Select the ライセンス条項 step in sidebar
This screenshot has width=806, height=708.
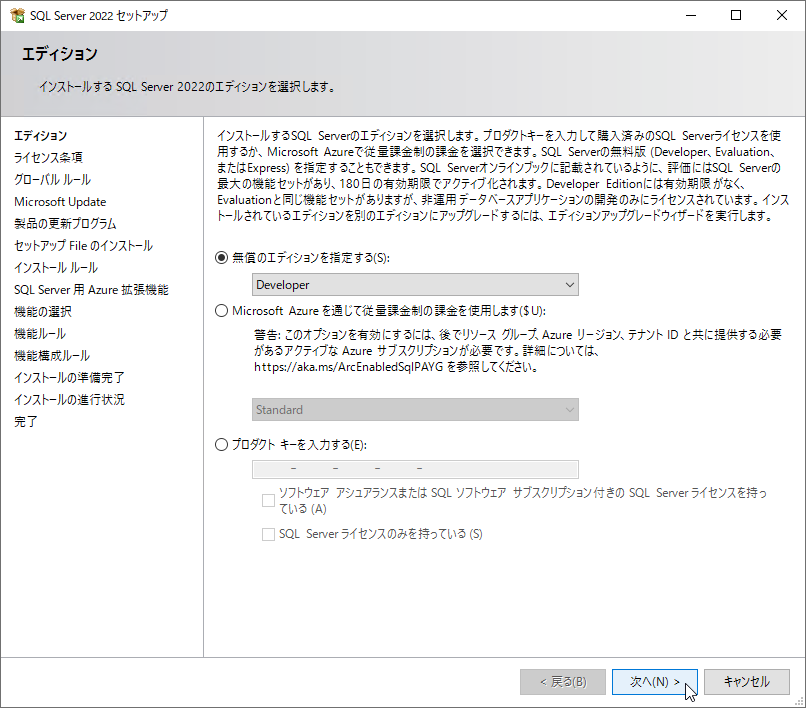click(48, 157)
